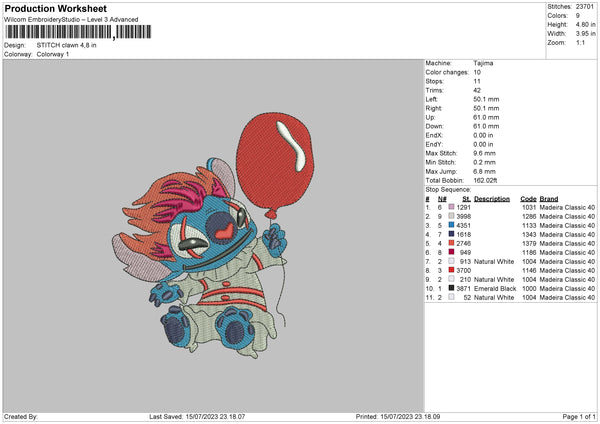600x424 pixels.
Task: Click the 'Colorway 1' value
Action: tap(53, 54)
